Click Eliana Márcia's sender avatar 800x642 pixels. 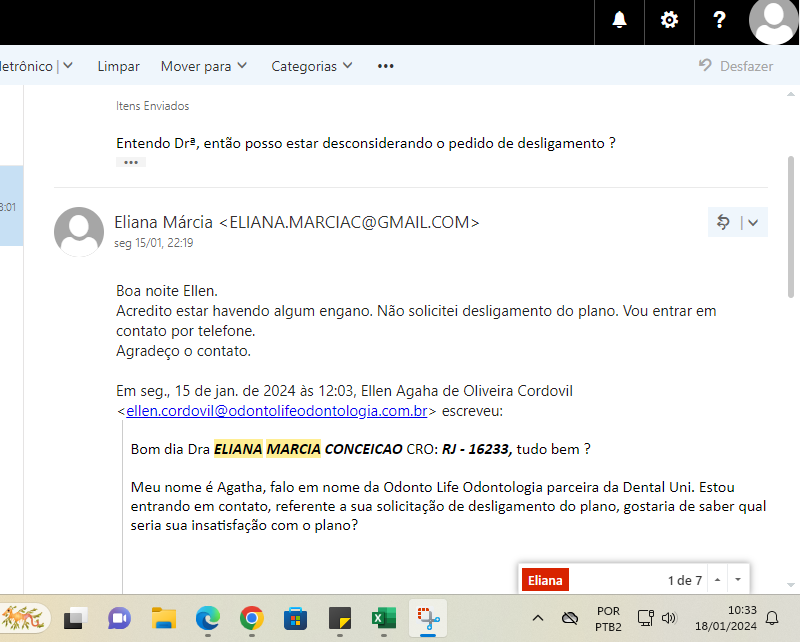79,232
